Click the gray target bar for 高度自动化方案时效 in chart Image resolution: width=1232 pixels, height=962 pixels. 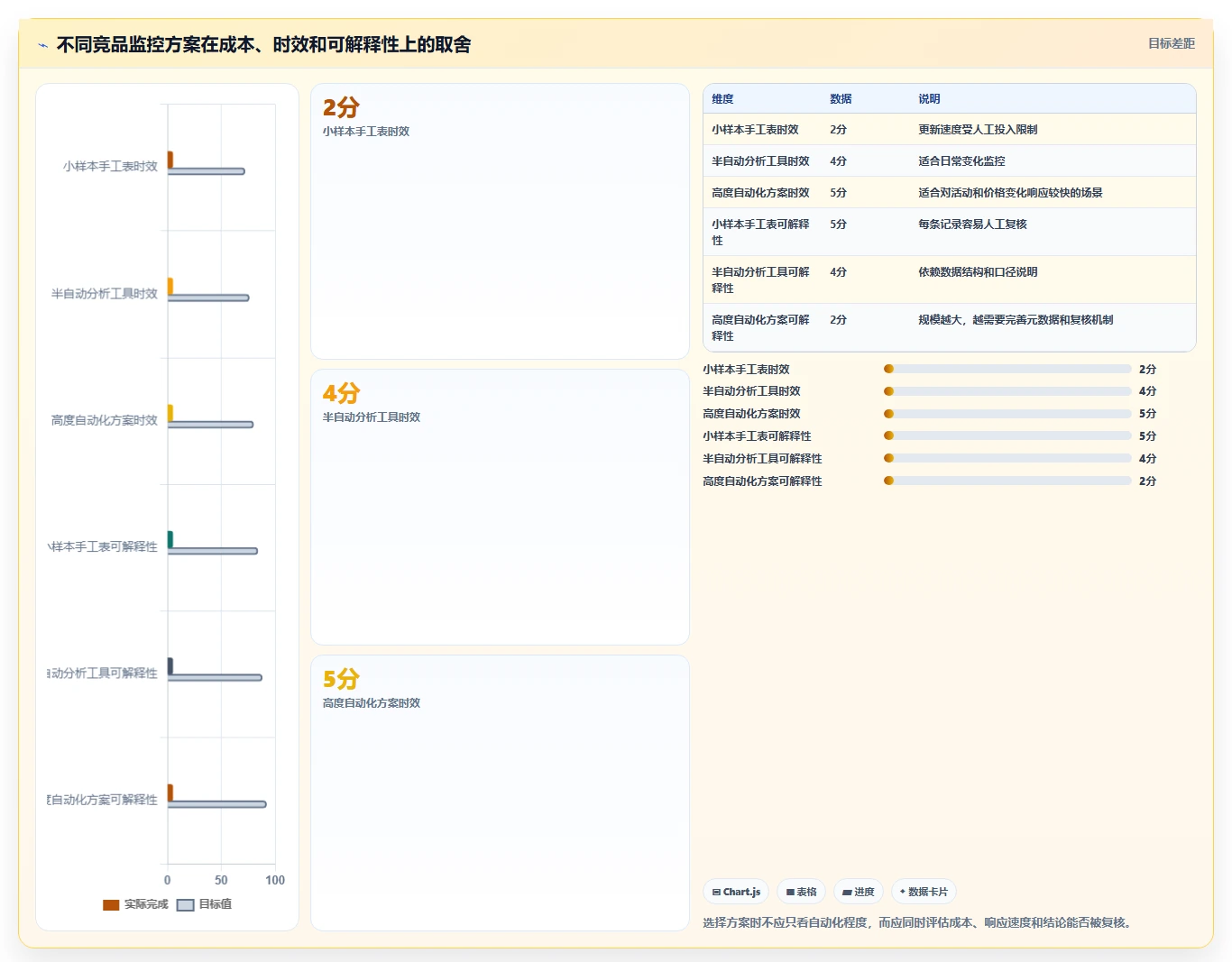click(210, 425)
